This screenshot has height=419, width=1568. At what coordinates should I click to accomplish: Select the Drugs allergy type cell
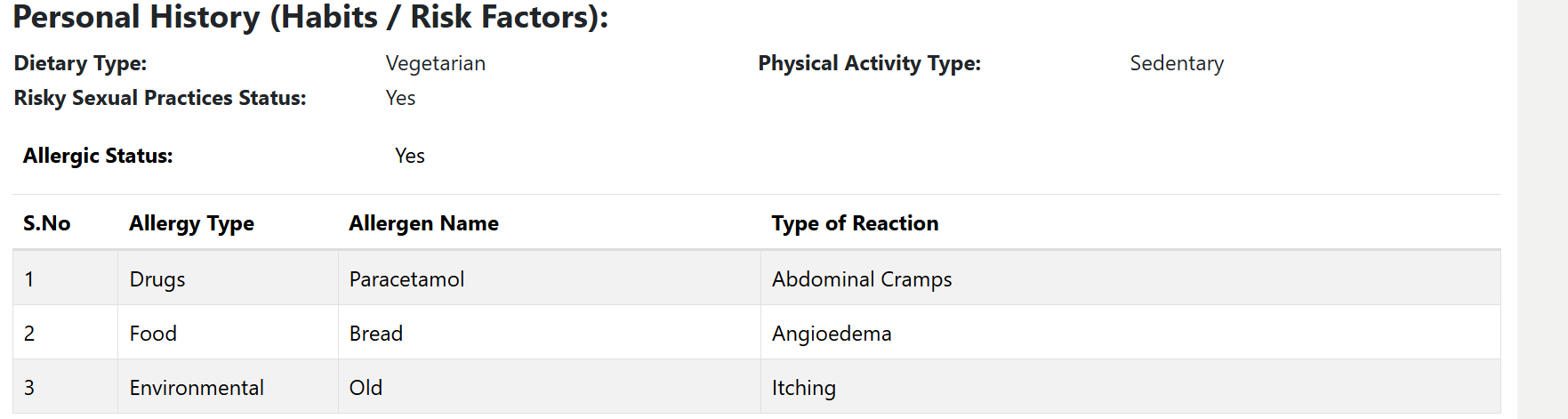[157, 280]
